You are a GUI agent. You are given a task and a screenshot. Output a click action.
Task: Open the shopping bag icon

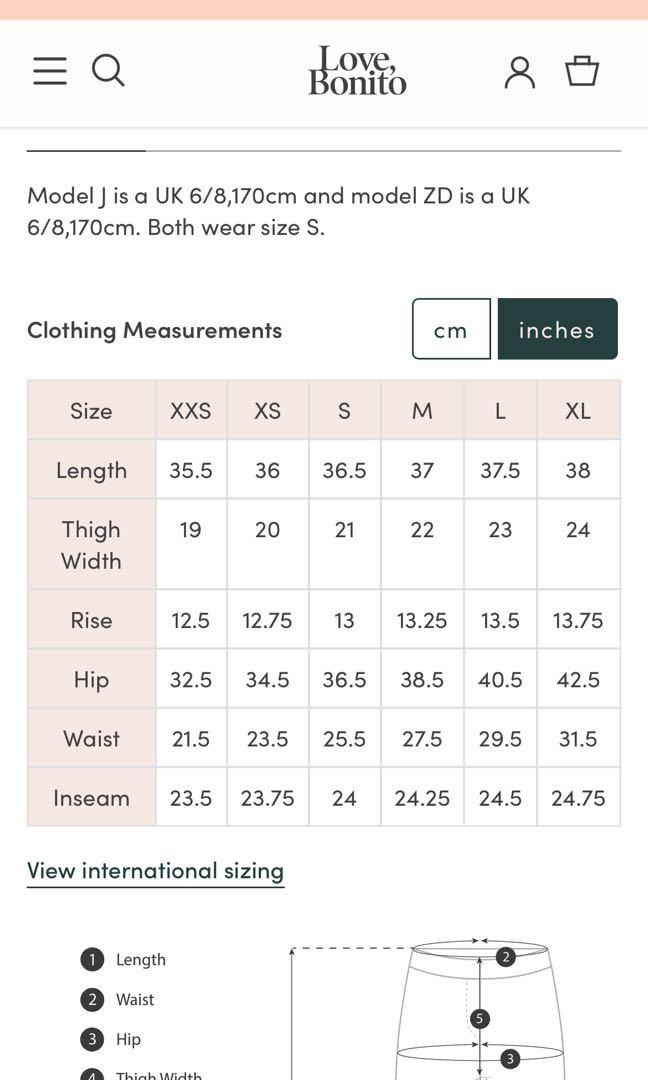click(582, 71)
